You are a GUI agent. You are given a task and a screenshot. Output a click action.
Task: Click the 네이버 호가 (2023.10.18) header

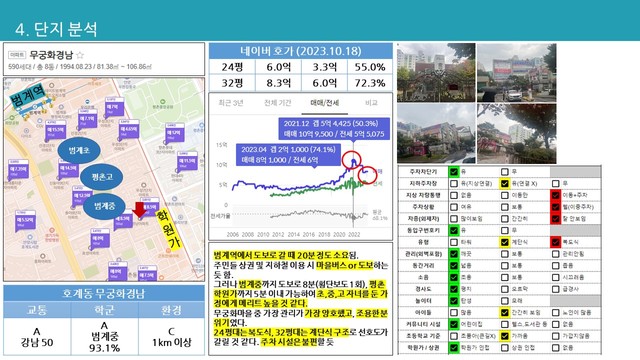point(301,51)
